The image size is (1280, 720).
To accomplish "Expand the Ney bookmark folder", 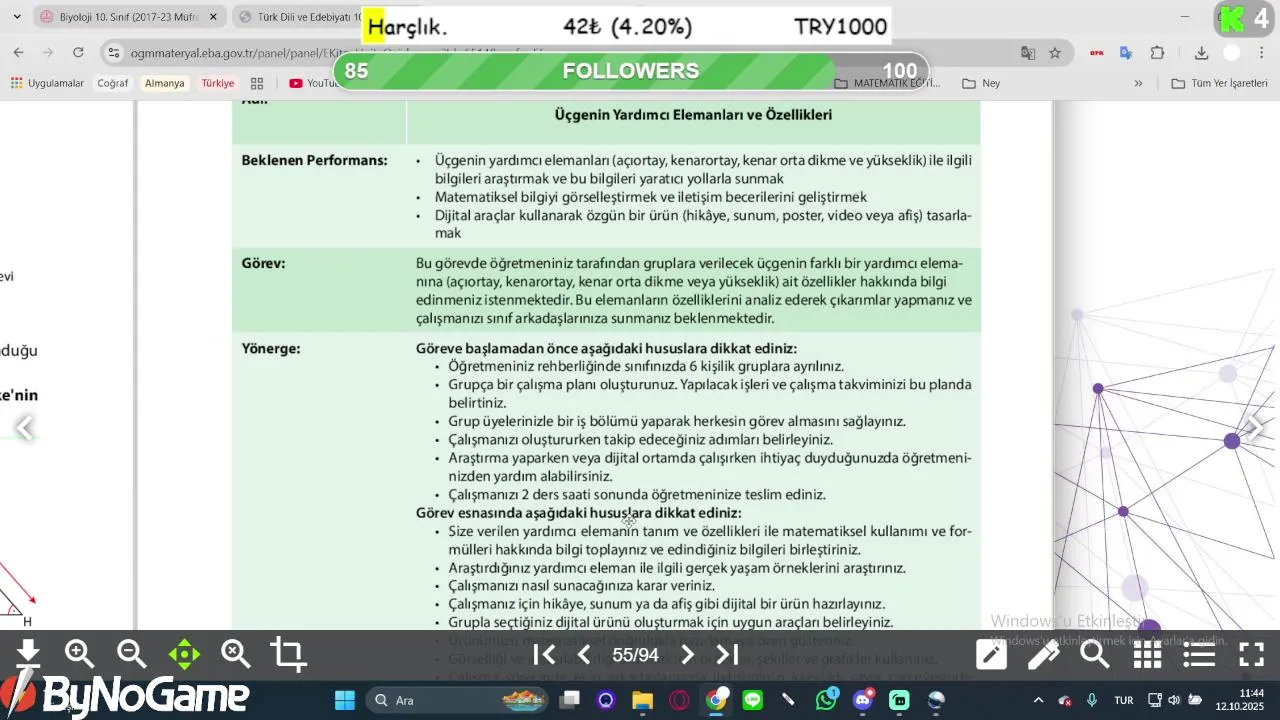I will [x=981, y=83].
